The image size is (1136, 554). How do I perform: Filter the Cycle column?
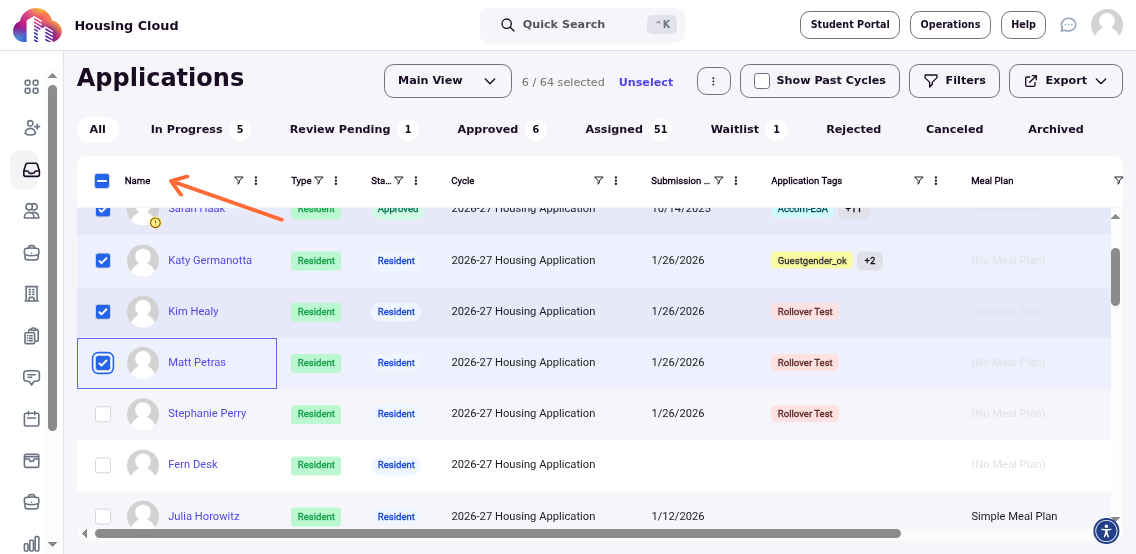point(598,180)
